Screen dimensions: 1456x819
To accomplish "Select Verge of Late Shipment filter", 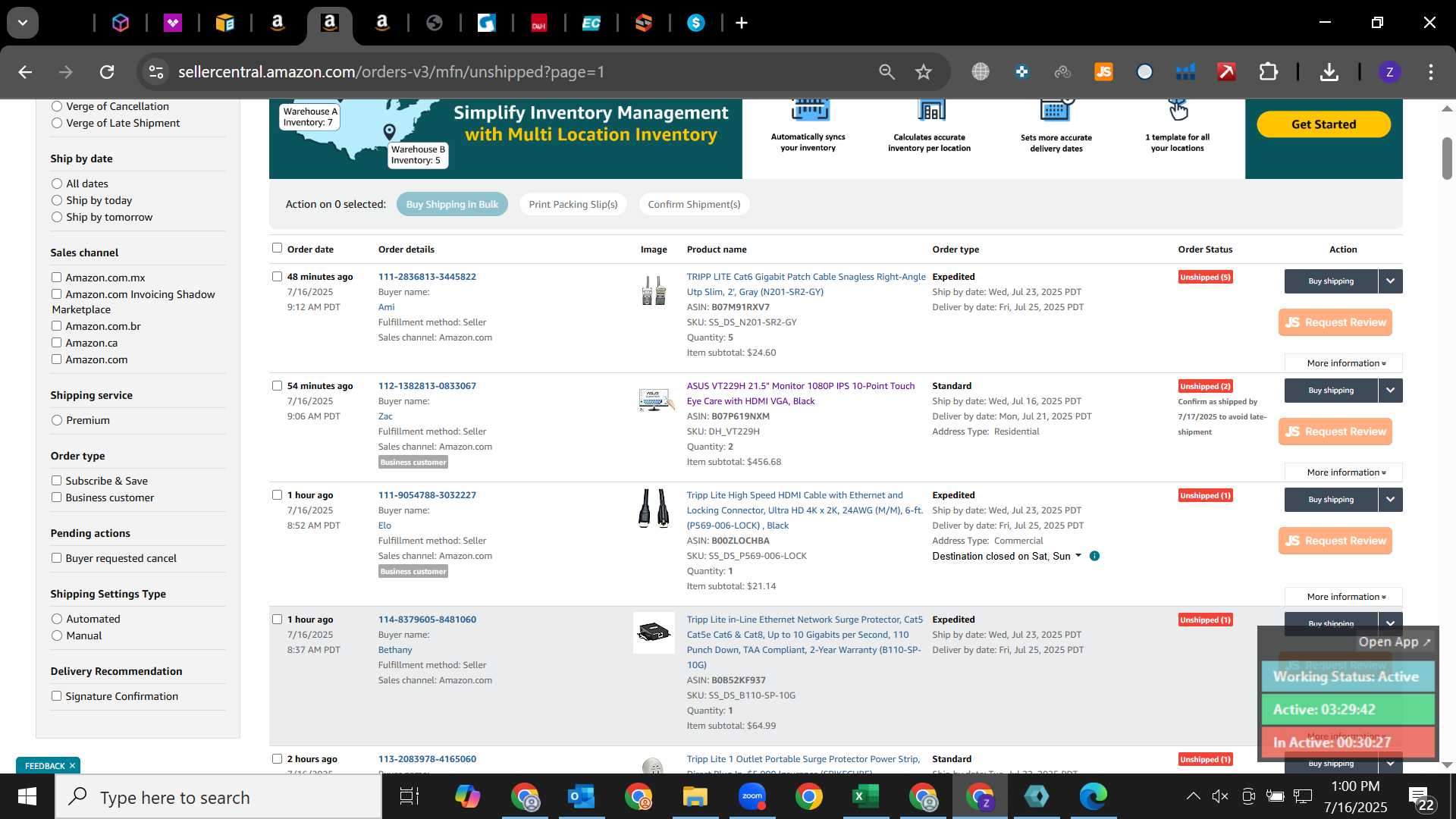I will point(57,123).
